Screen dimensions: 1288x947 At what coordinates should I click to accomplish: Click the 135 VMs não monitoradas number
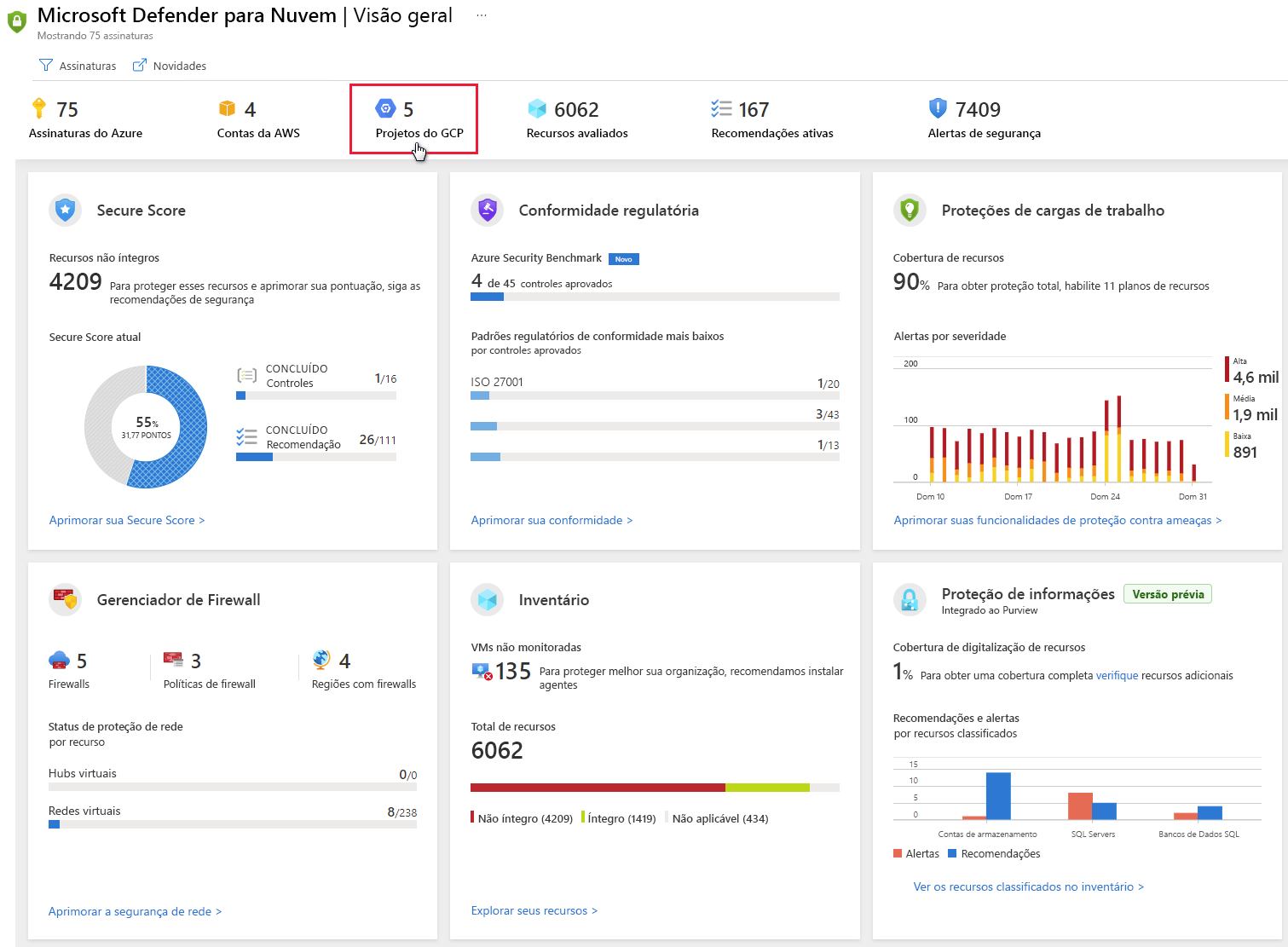click(513, 672)
